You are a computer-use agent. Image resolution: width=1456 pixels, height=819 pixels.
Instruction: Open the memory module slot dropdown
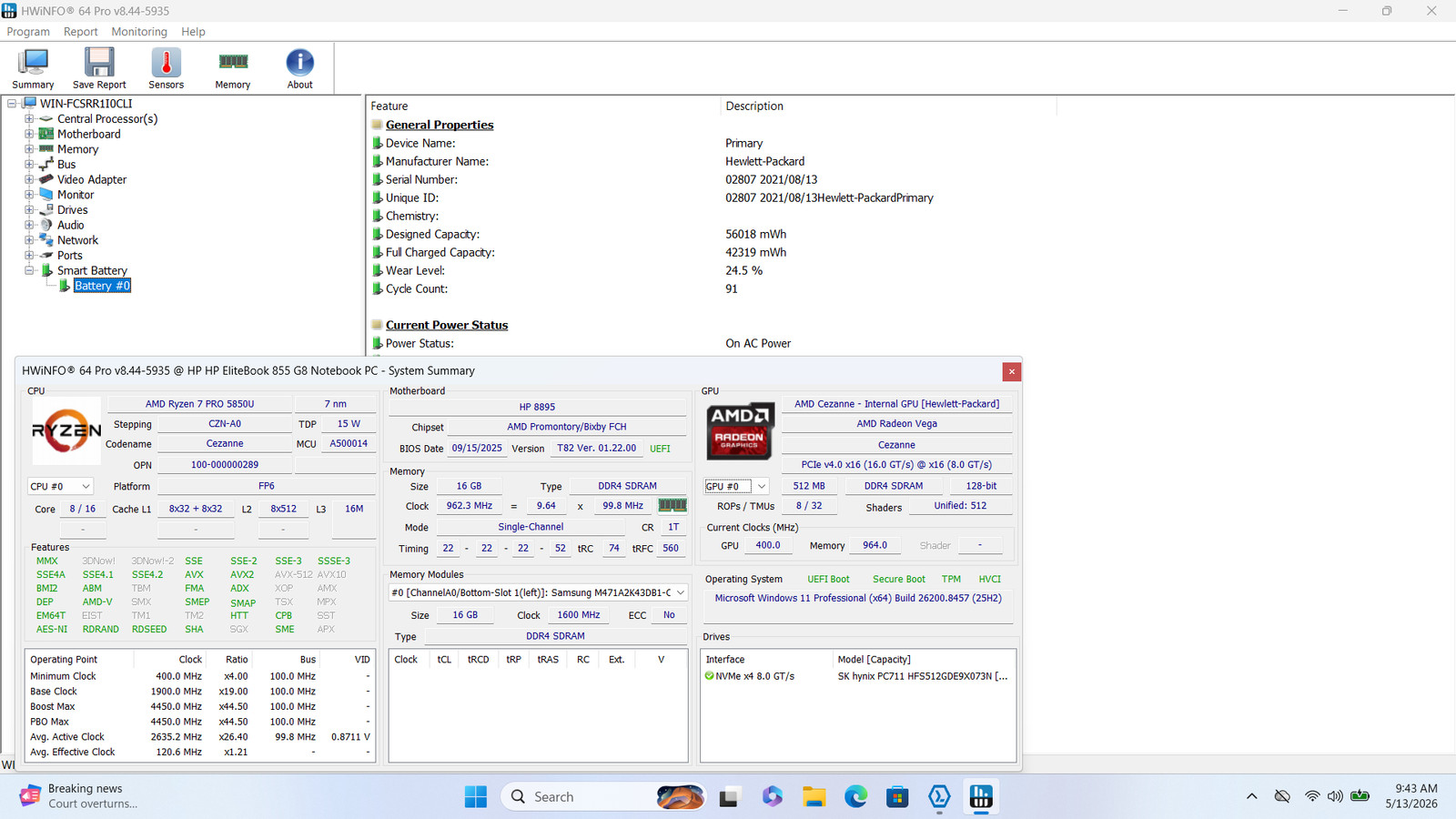tap(538, 592)
